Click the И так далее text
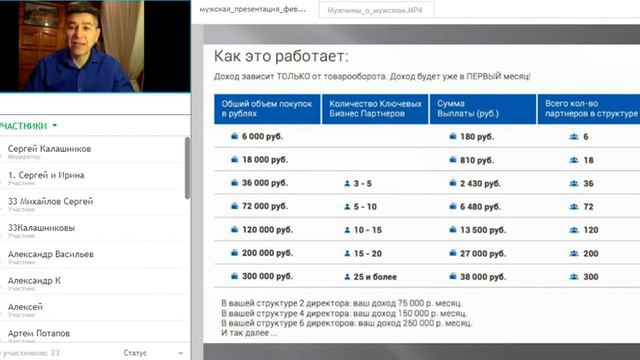 click(249, 333)
